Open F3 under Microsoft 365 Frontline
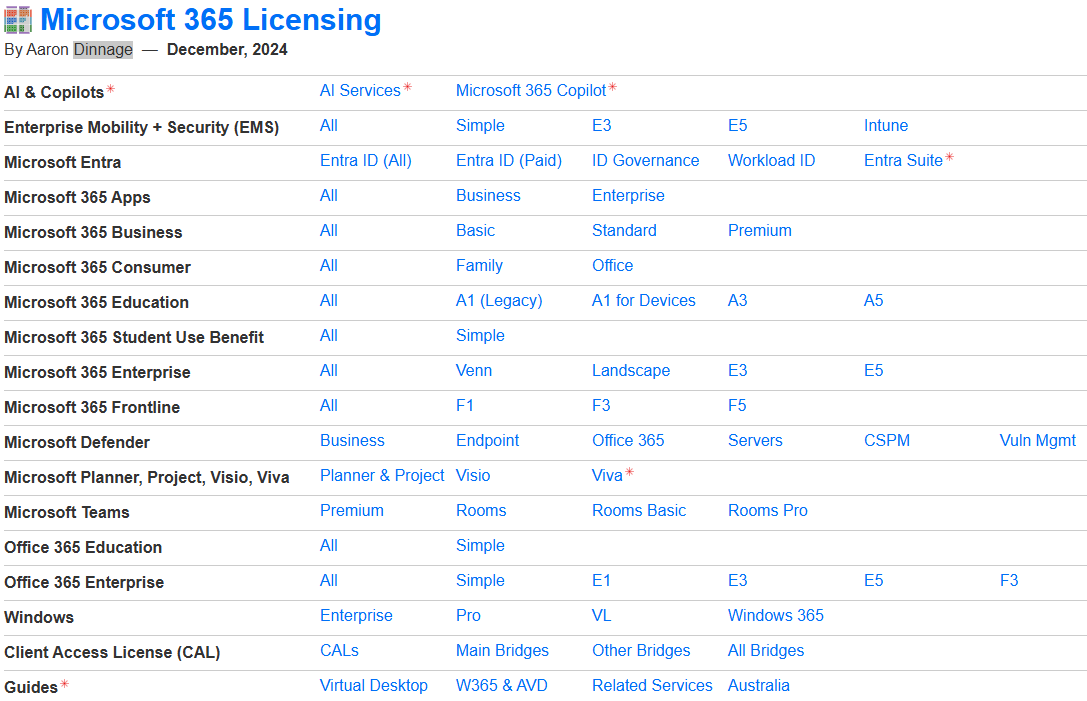The width and height of the screenshot is (1087, 701). (x=599, y=405)
